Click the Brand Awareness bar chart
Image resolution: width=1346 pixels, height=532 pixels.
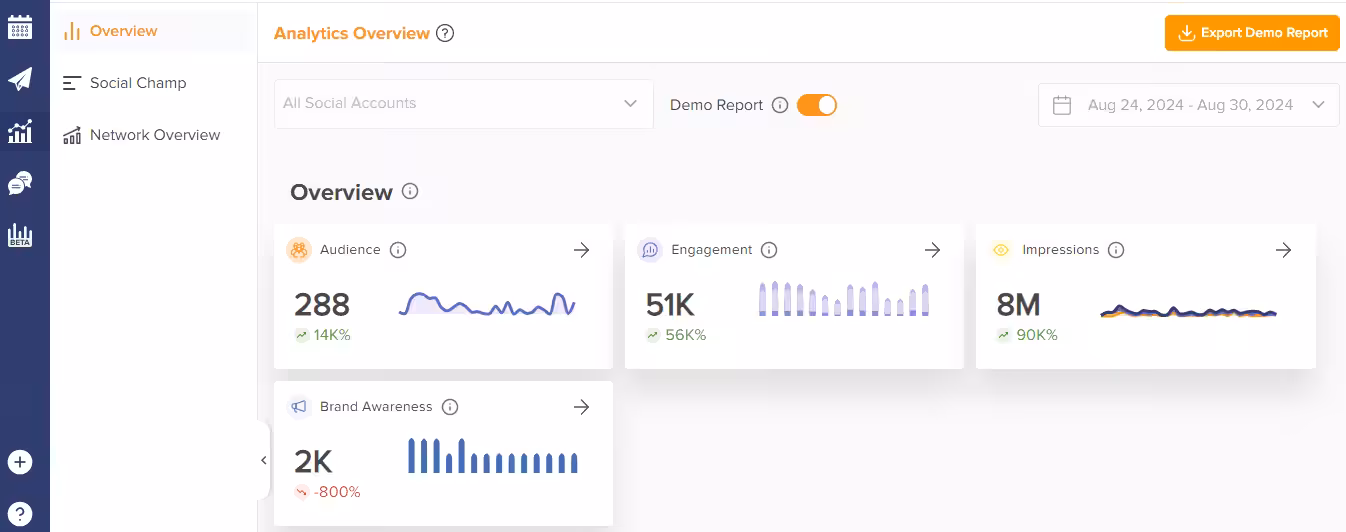[x=493, y=456]
